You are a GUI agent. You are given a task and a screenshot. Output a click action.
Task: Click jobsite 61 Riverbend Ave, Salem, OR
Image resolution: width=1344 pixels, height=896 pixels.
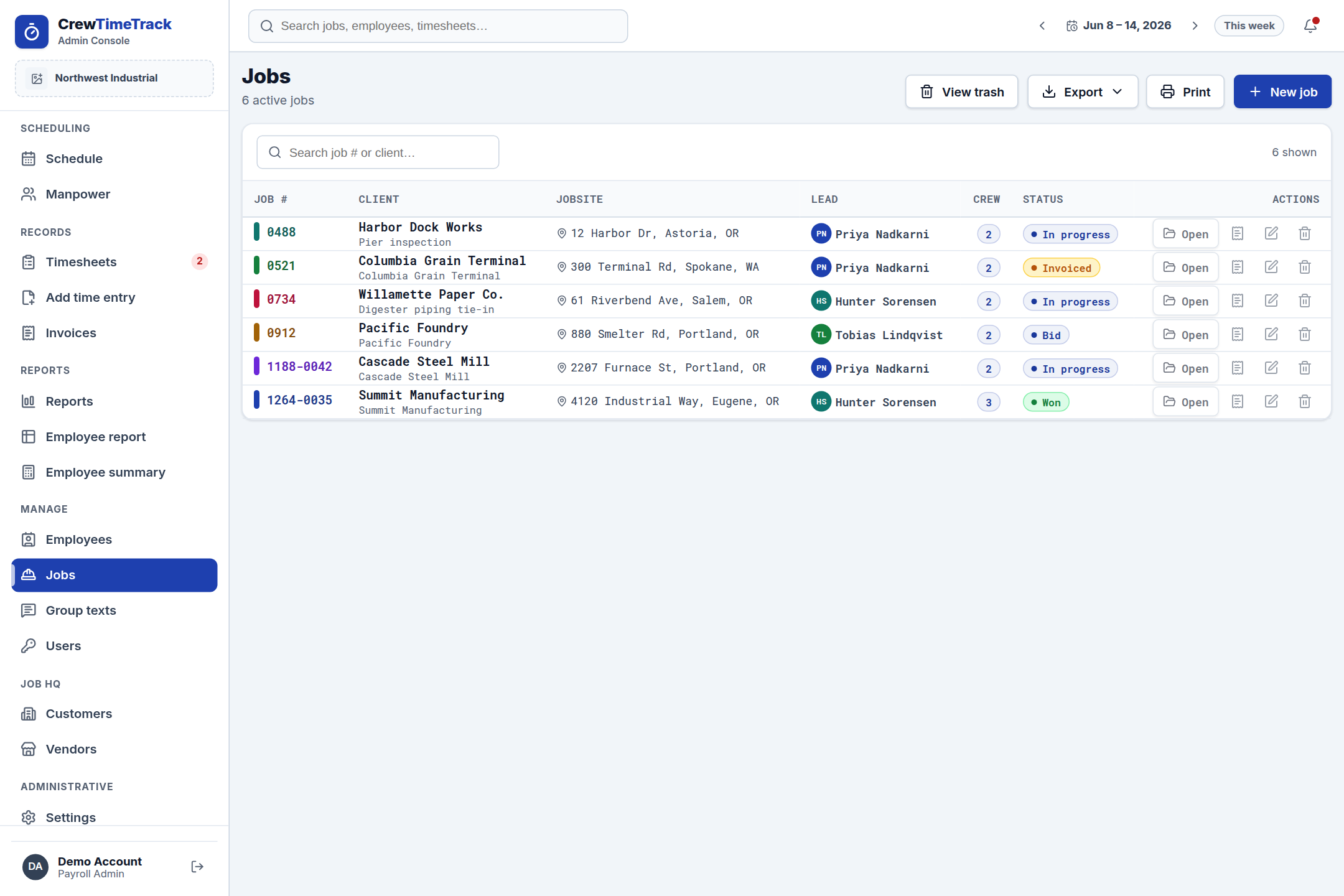tap(661, 301)
